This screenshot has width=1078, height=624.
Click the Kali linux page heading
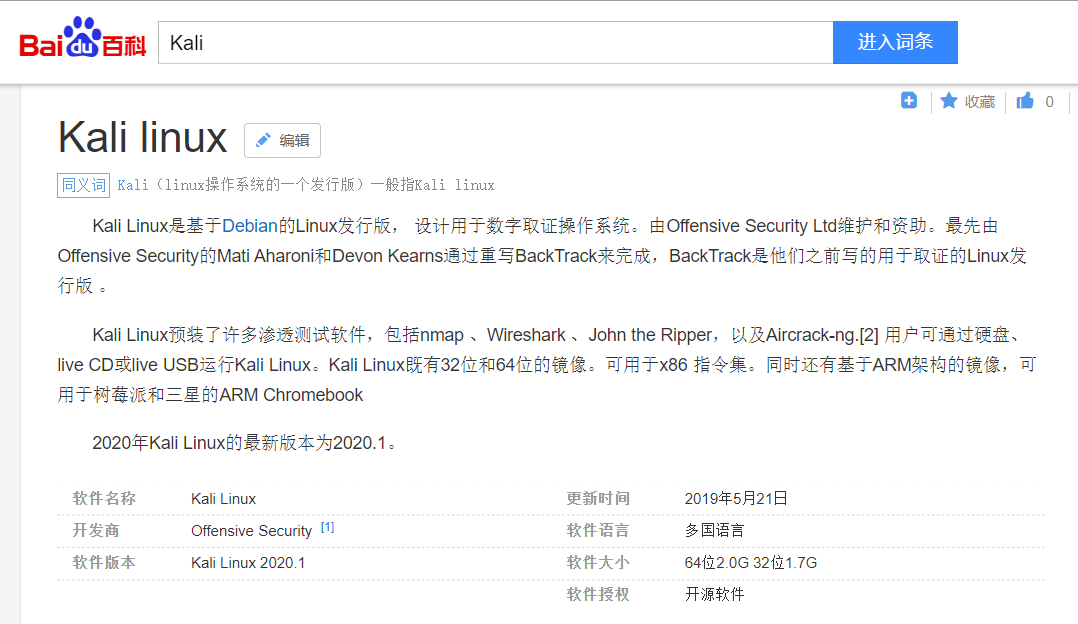pos(141,138)
